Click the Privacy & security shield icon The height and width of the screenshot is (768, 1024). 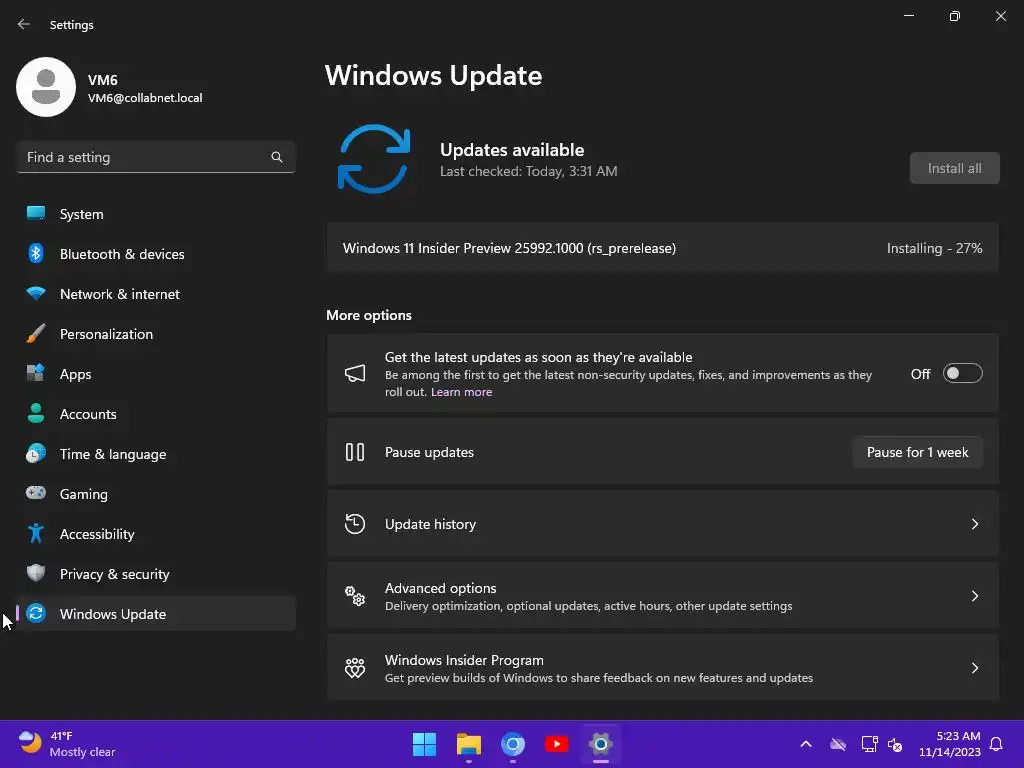[36, 573]
